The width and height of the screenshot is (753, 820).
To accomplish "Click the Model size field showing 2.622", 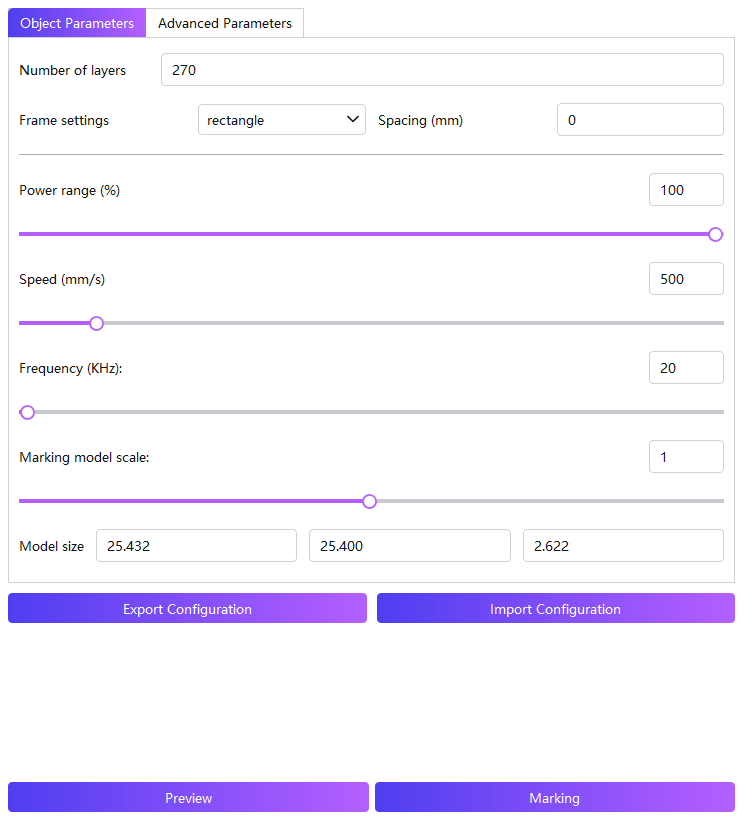I will click(623, 545).
